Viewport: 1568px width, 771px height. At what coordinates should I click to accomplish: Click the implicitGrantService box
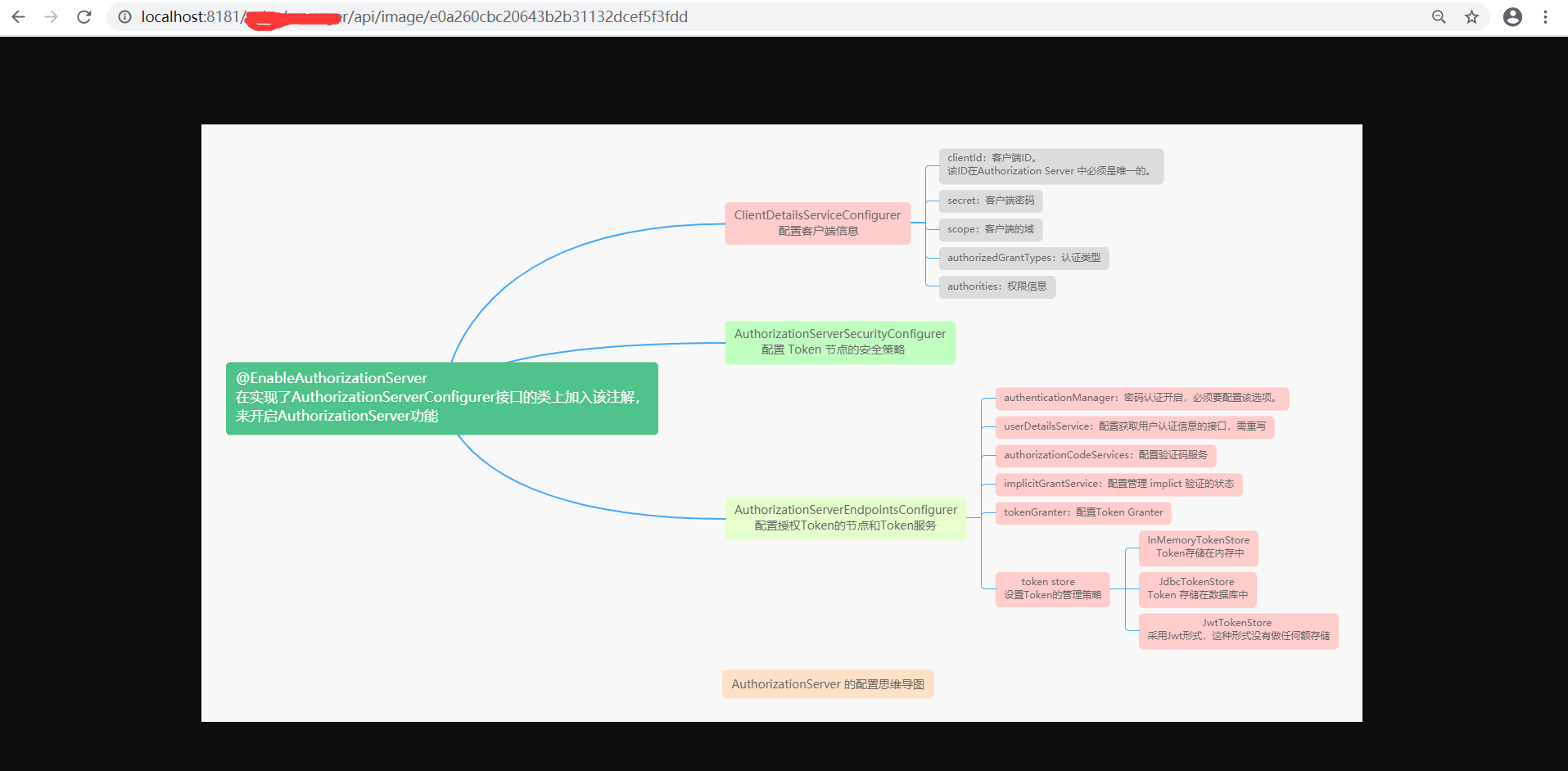tap(1119, 485)
